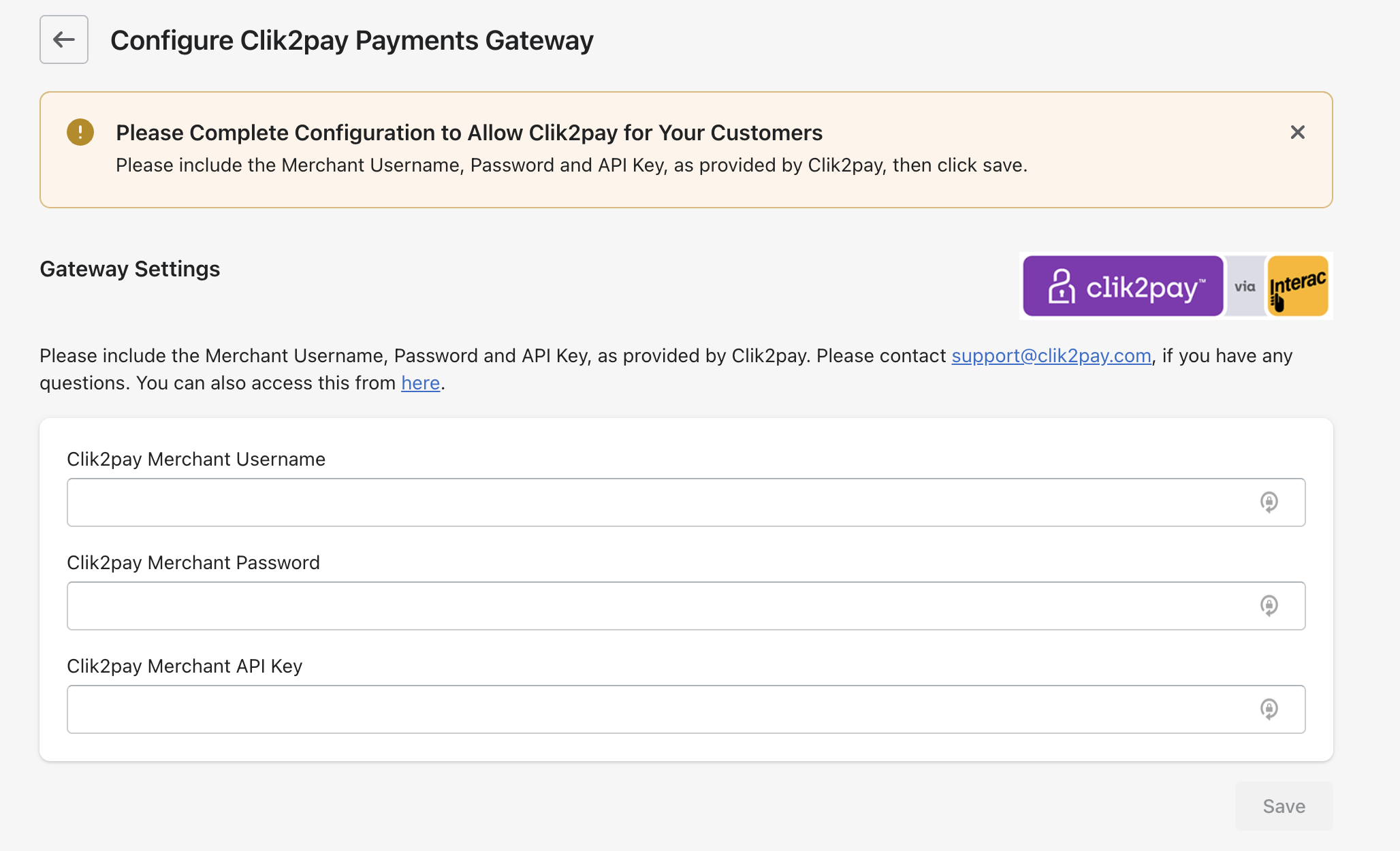The image size is (1400, 851).
Task: Focus the Clik2pay Merchant API Key input
Action: point(654,709)
